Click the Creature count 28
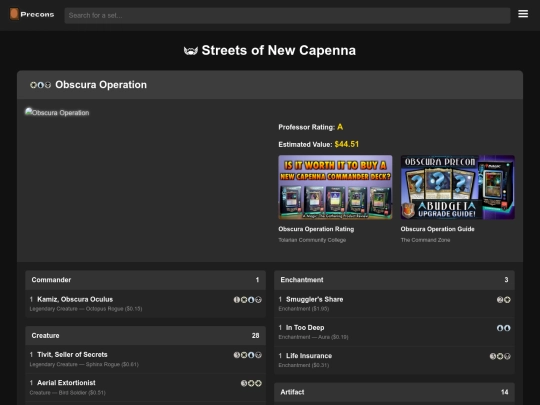The width and height of the screenshot is (540, 405). point(255,336)
